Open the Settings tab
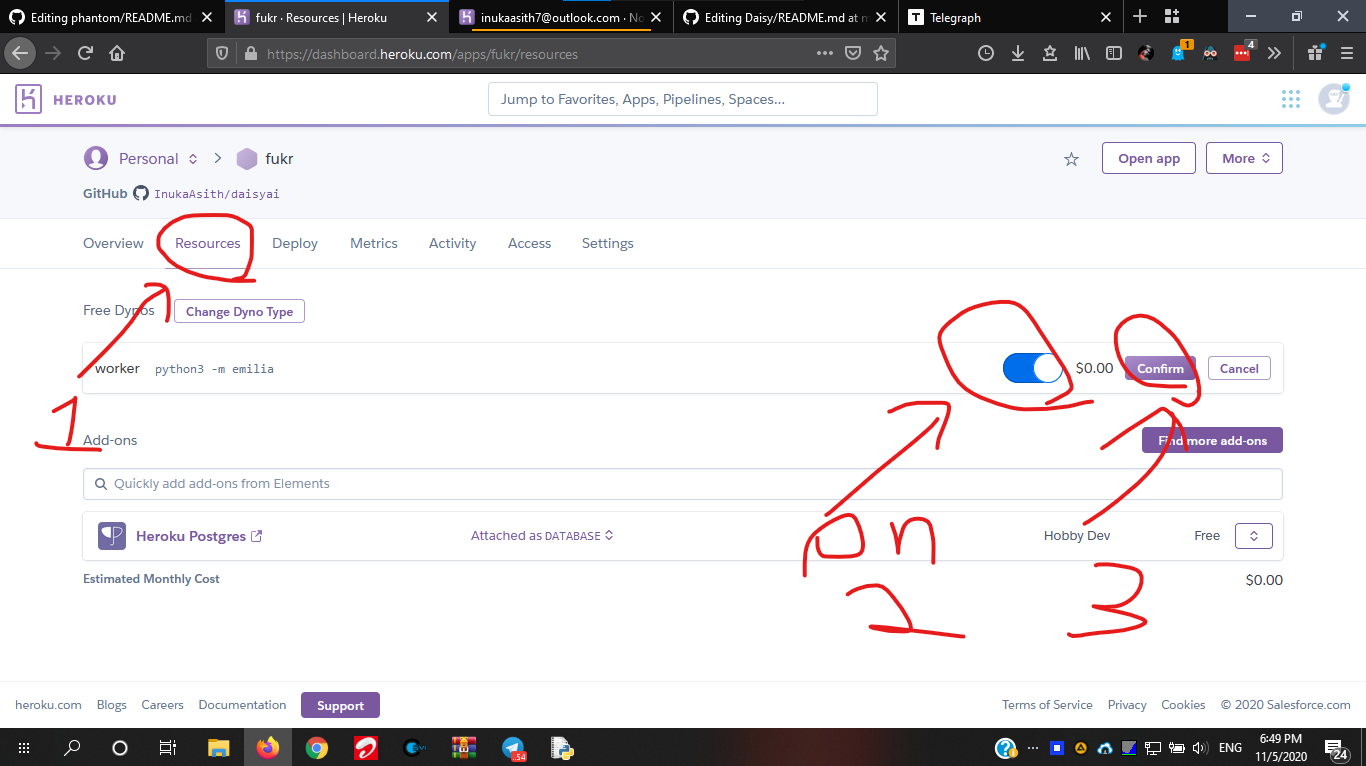1366x766 pixels. point(608,243)
